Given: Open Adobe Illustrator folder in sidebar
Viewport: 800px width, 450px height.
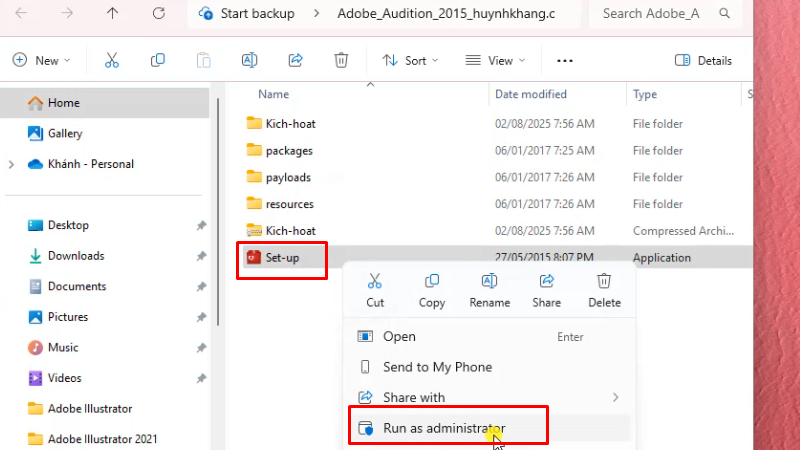Looking at the screenshot, I should pos(90,409).
